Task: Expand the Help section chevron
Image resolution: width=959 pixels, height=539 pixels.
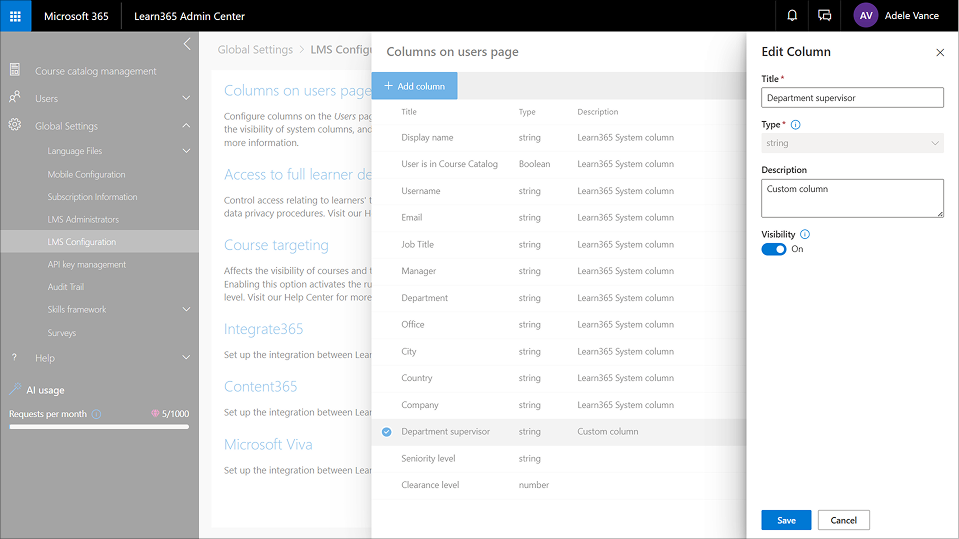Action: pos(187,357)
